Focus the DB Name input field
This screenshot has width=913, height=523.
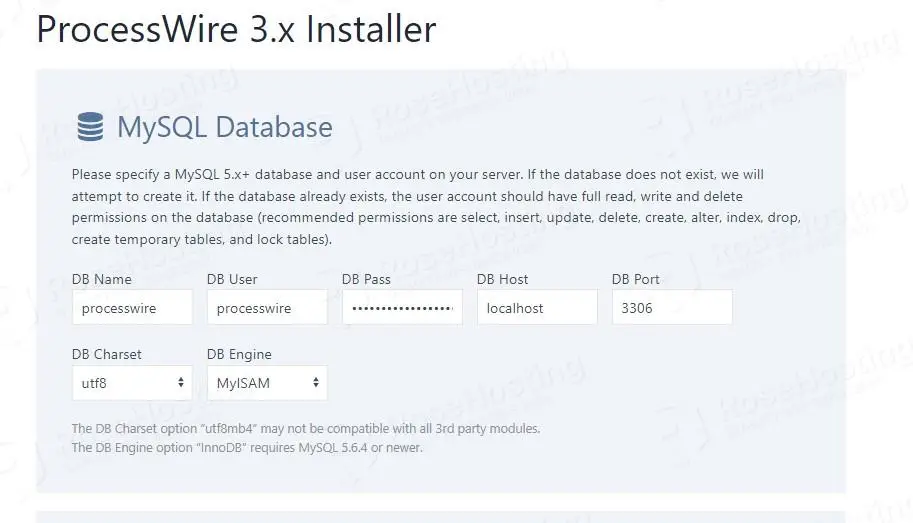point(132,308)
